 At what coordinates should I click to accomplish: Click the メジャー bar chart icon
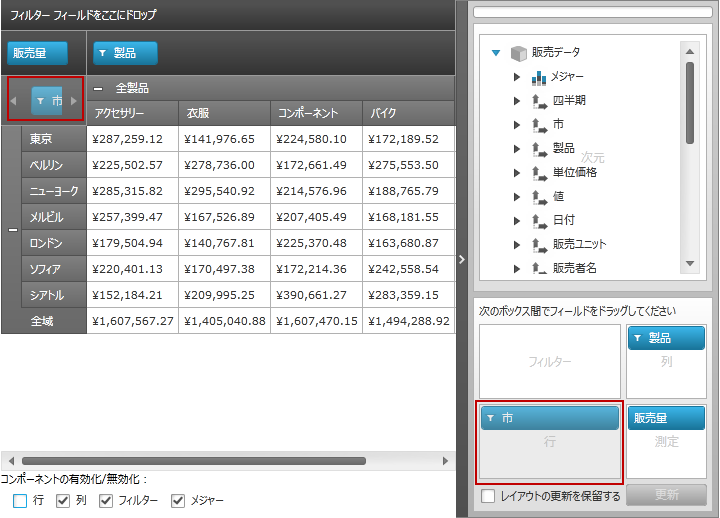538,77
